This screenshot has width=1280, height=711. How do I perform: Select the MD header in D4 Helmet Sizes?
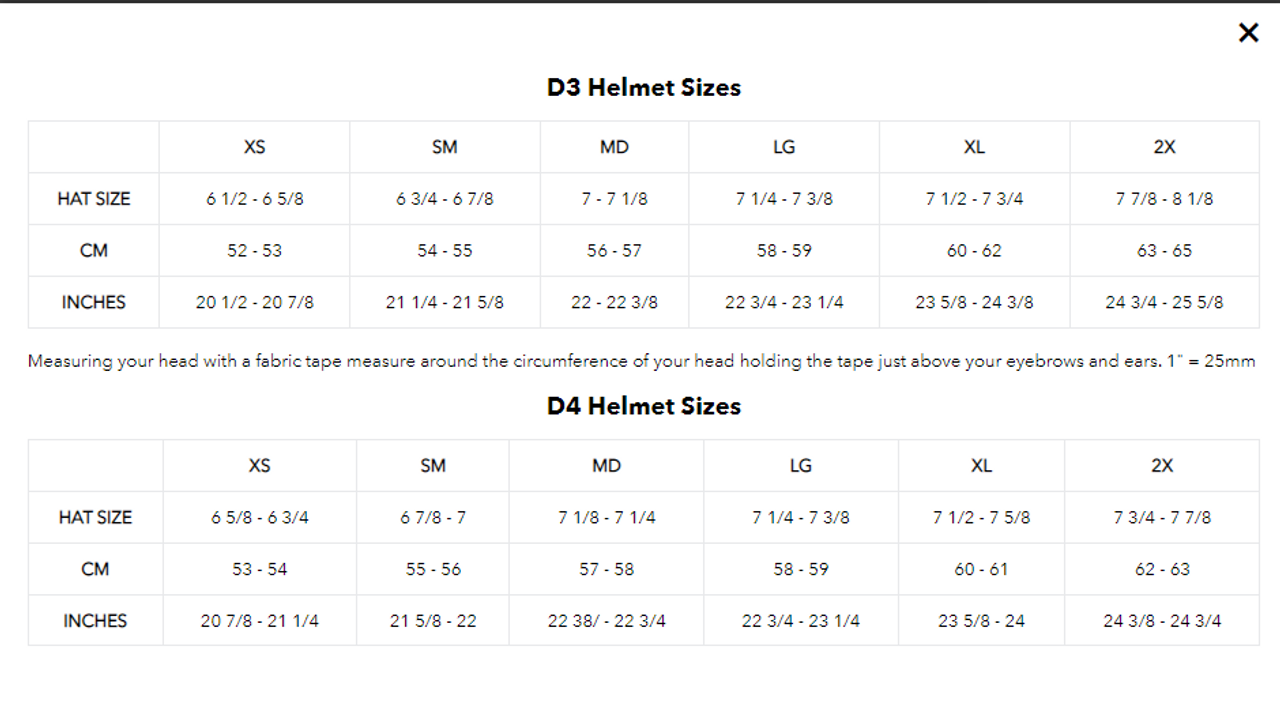click(x=605, y=466)
